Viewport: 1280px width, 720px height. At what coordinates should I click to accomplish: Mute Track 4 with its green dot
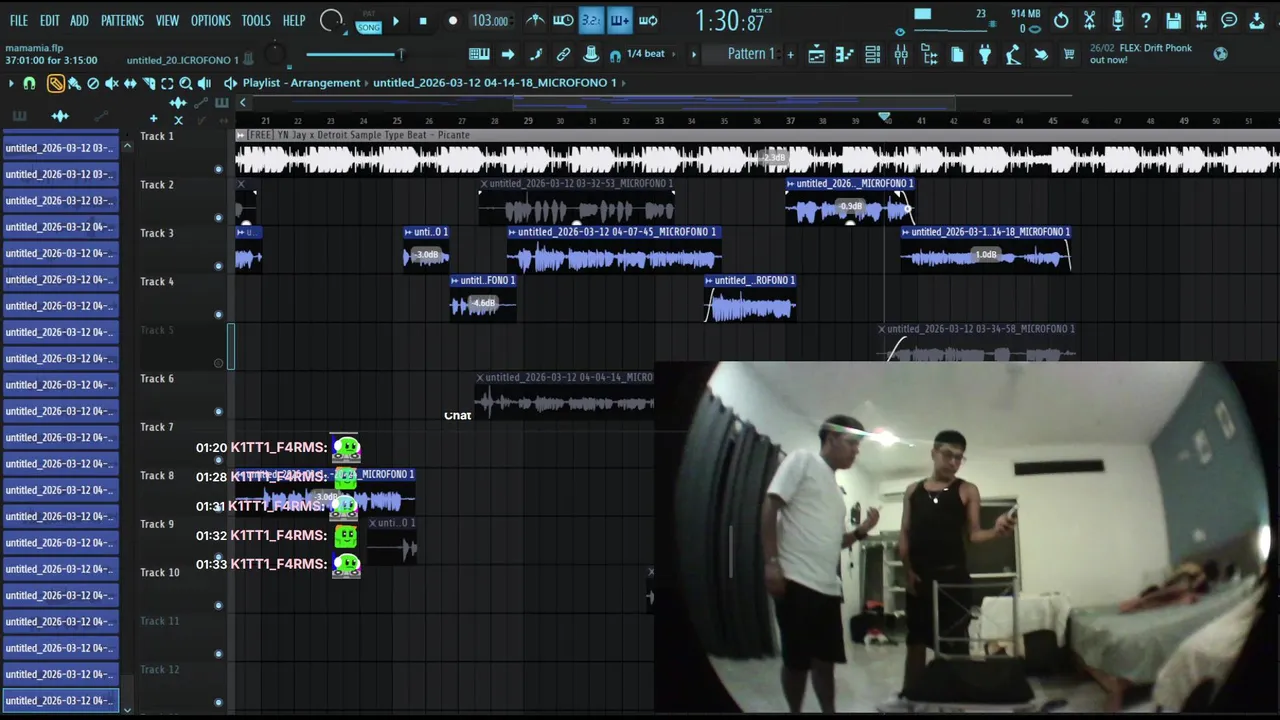(218, 314)
